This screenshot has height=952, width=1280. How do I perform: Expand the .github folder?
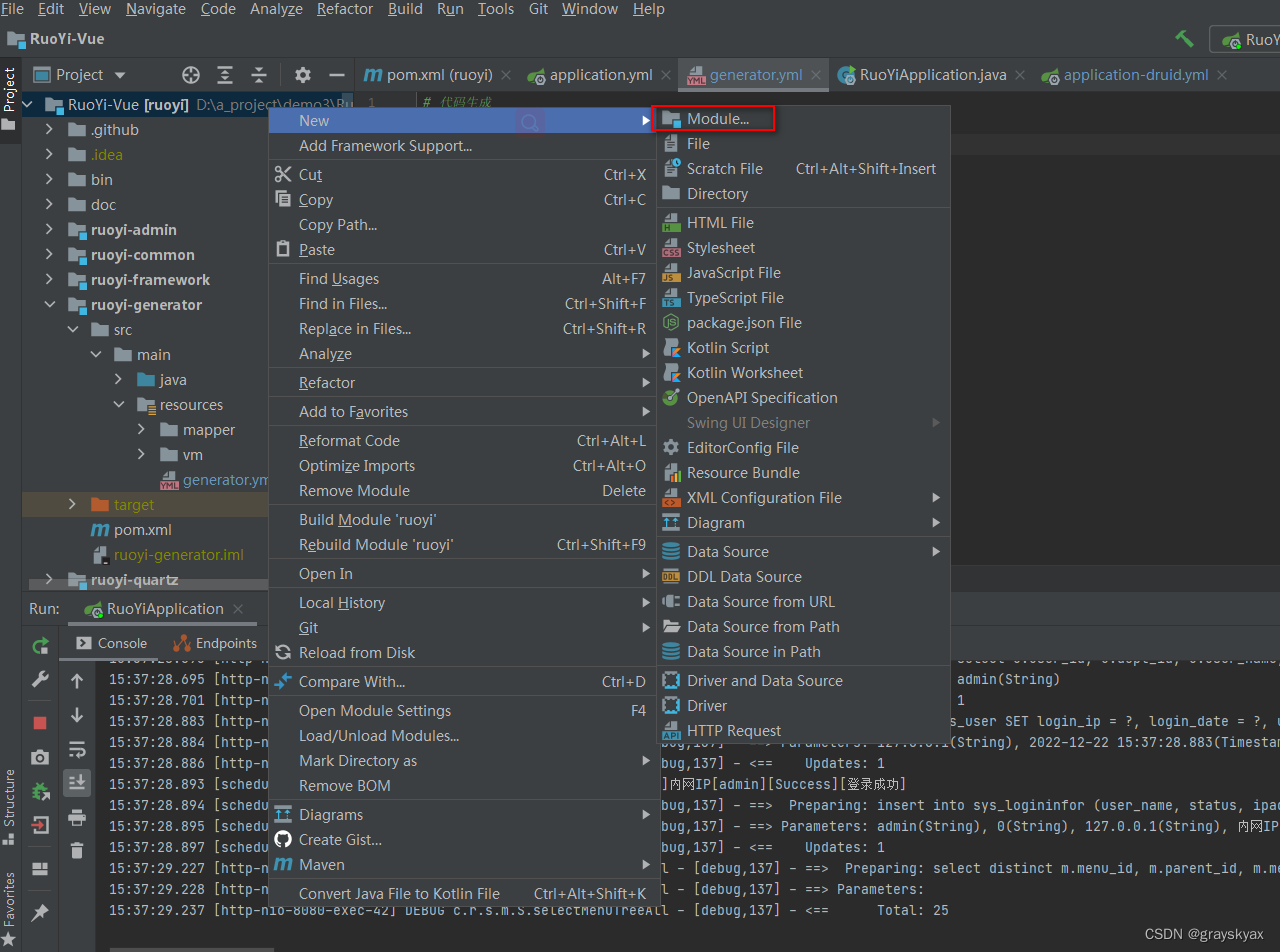pyautogui.click(x=50, y=130)
